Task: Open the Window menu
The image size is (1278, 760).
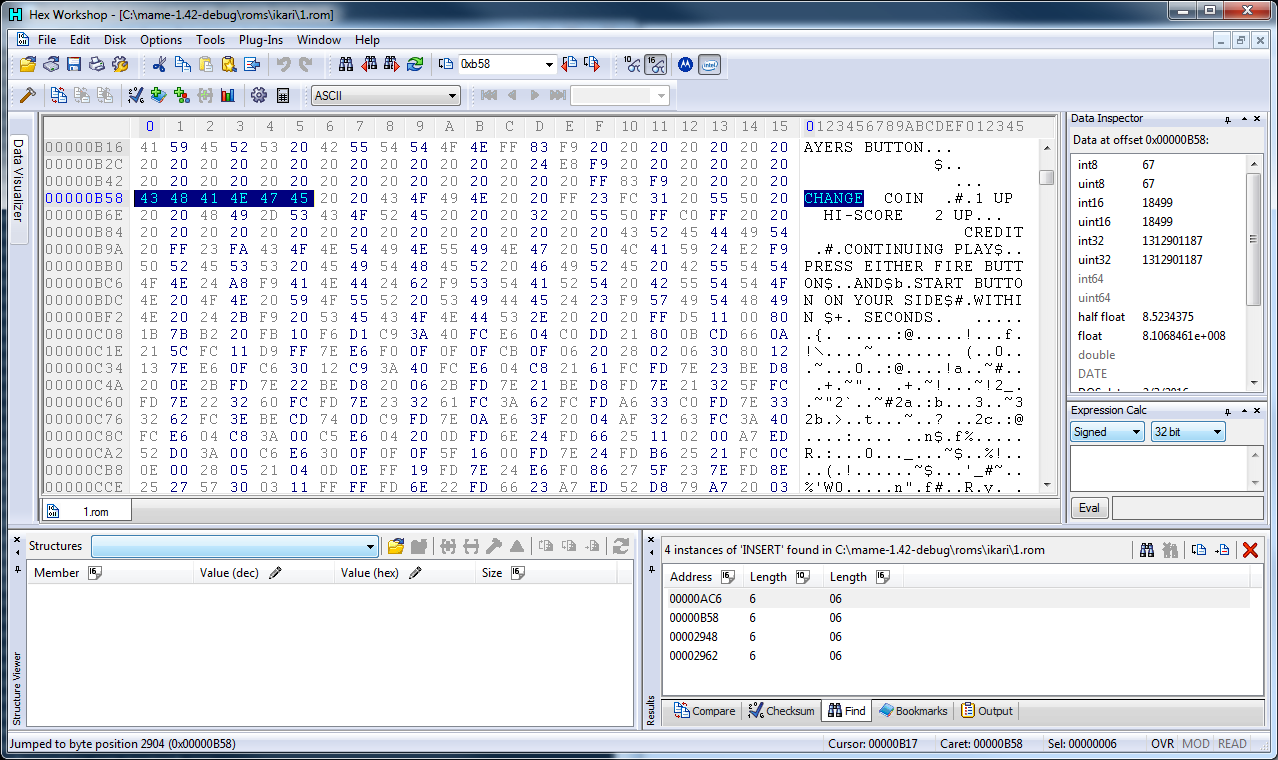Action: coord(319,40)
